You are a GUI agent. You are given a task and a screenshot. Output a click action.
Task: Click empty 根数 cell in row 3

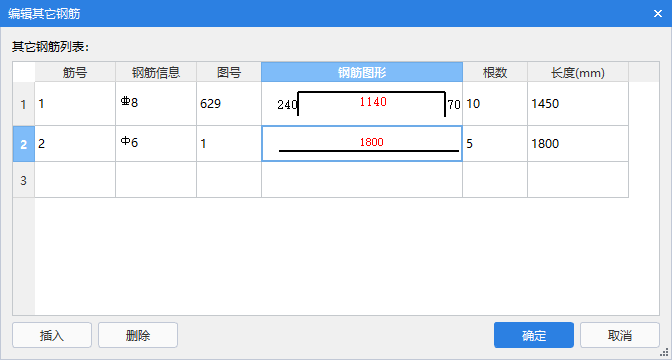[x=495, y=180]
